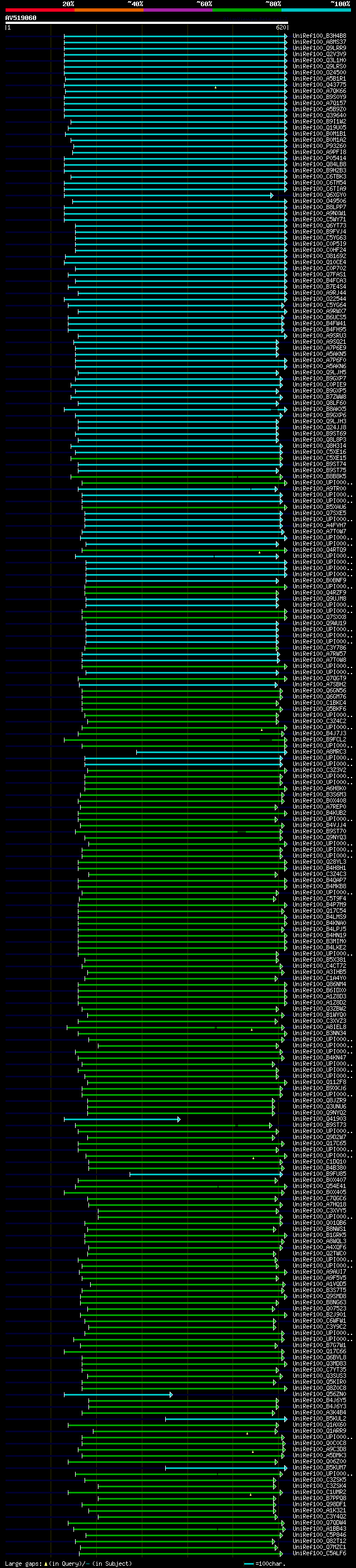Click the green ~80% identity legend segment
The width and height of the screenshot is (356, 1568).
coord(247,10)
